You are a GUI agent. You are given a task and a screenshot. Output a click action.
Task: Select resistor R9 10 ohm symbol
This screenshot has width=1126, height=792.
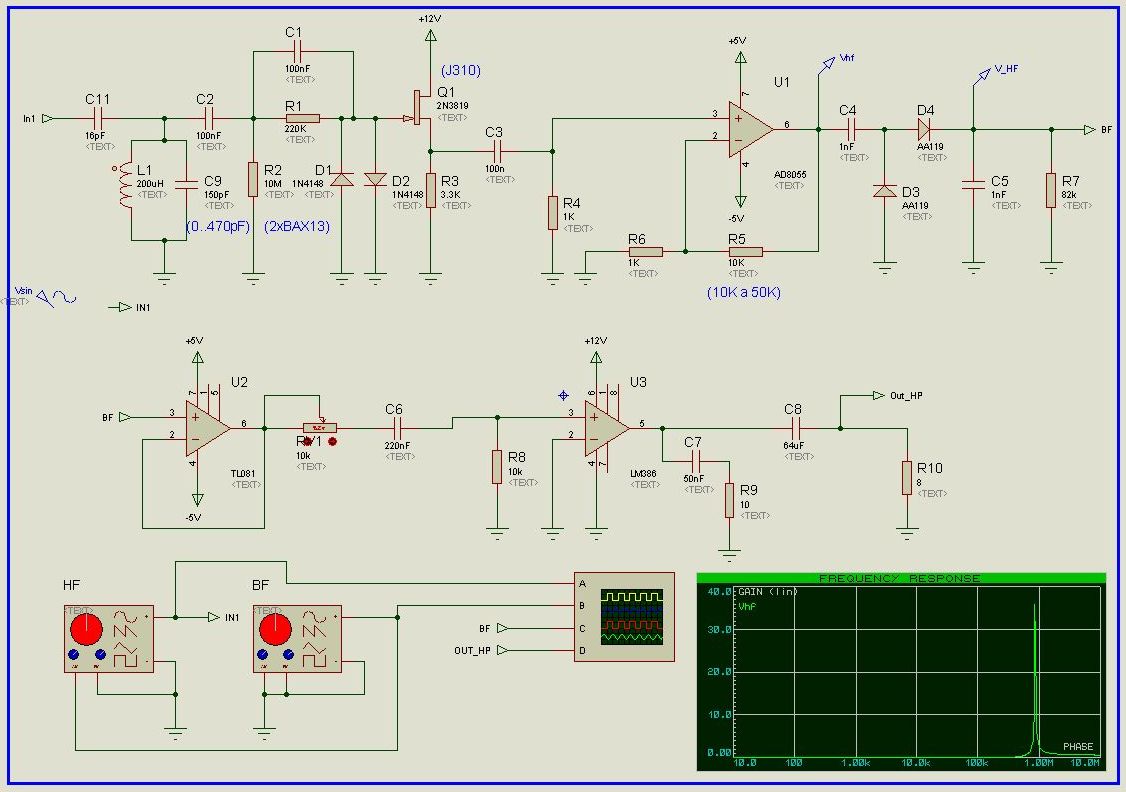tap(730, 500)
